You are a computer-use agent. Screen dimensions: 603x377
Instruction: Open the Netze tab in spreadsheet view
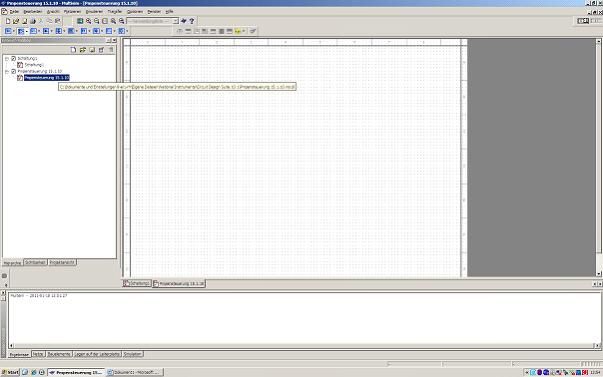[38, 354]
